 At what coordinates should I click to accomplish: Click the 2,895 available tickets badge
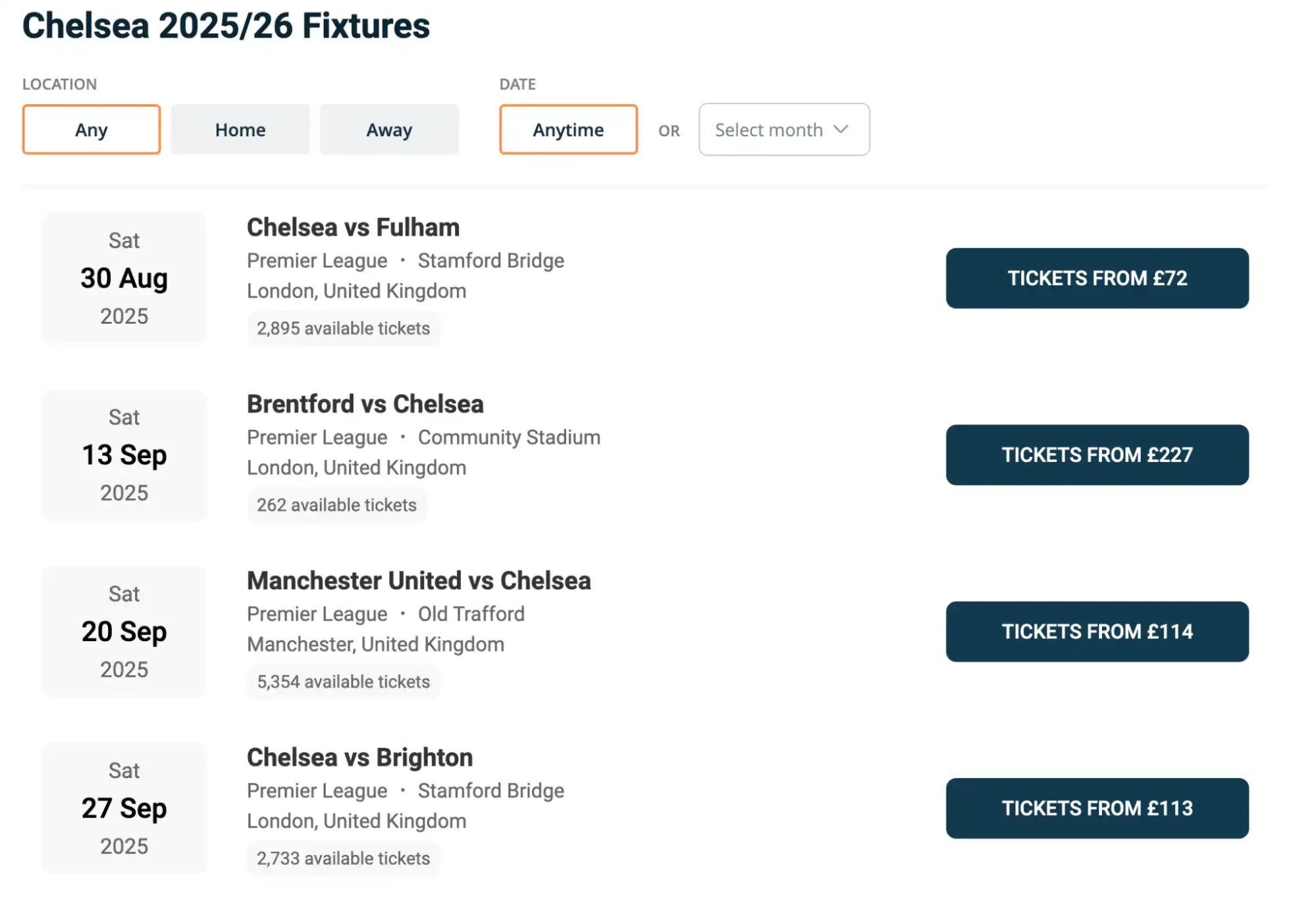tap(343, 328)
